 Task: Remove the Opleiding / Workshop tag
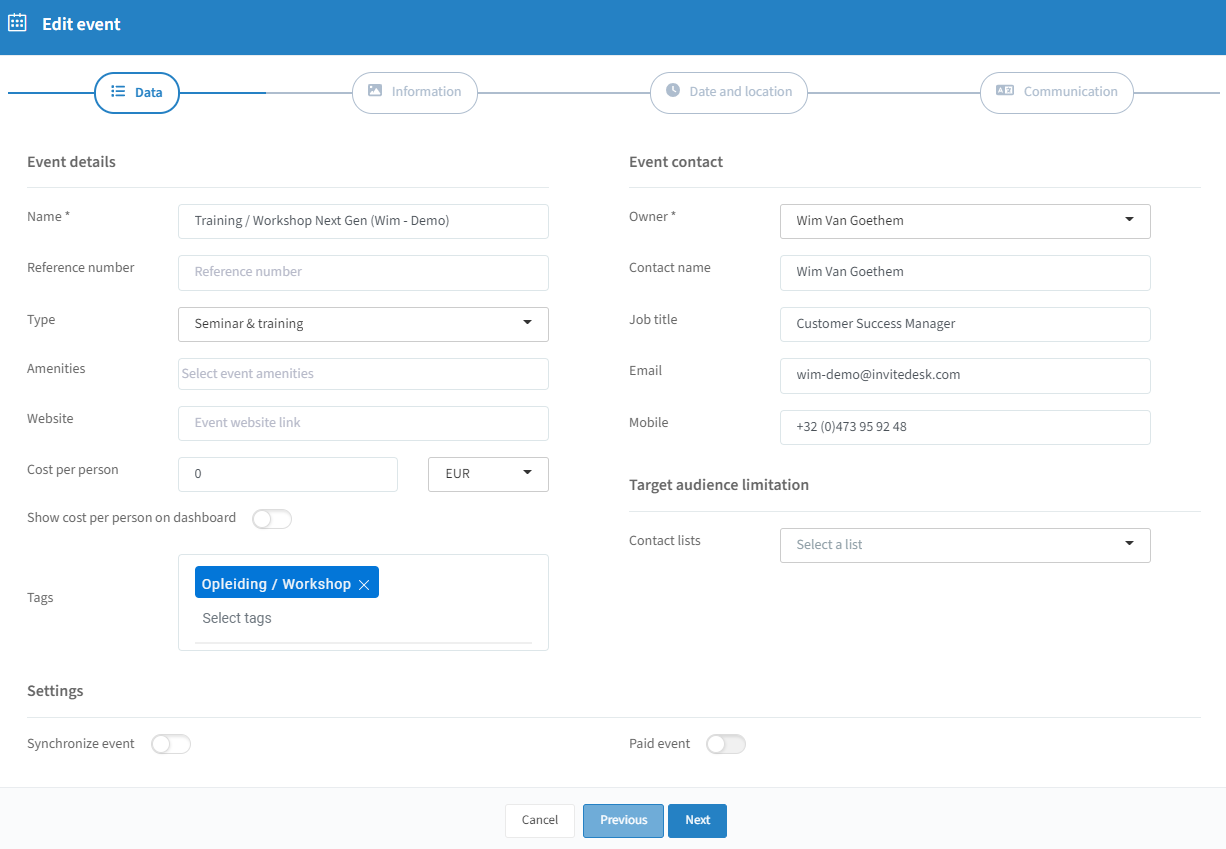coord(364,585)
